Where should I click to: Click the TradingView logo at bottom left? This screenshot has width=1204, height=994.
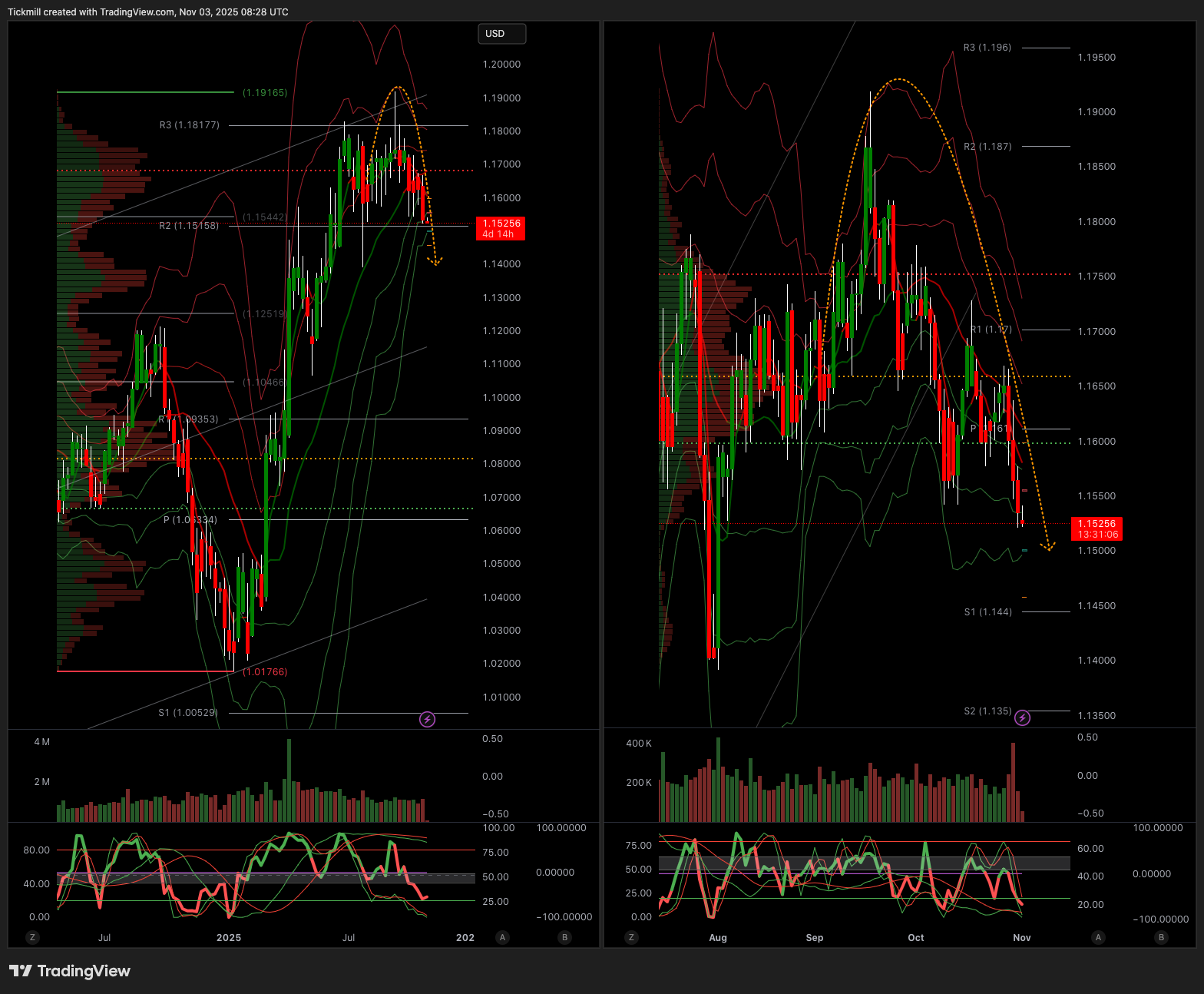(70, 971)
